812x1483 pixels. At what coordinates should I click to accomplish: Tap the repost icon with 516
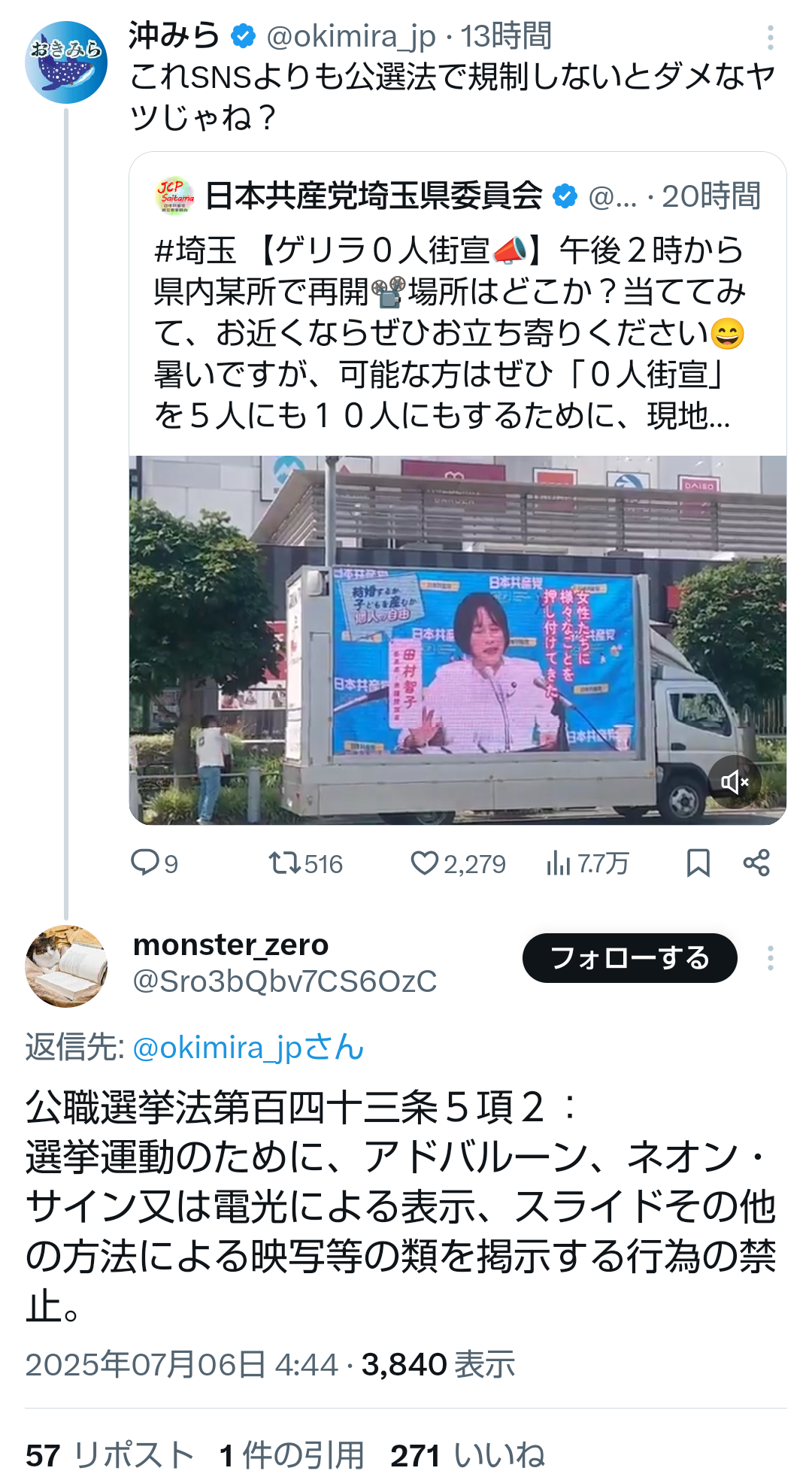(305, 863)
